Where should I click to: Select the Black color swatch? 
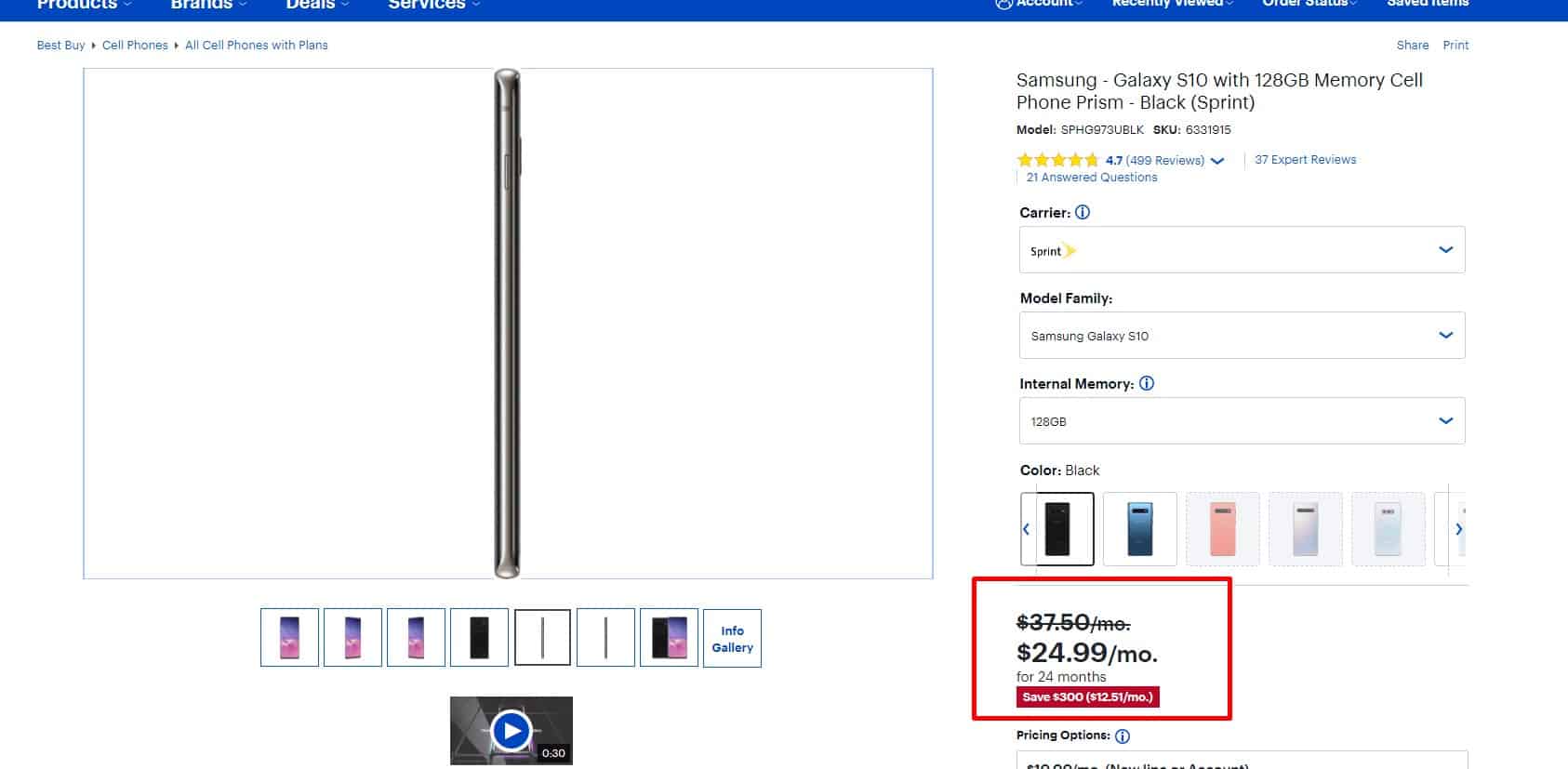tap(1057, 529)
